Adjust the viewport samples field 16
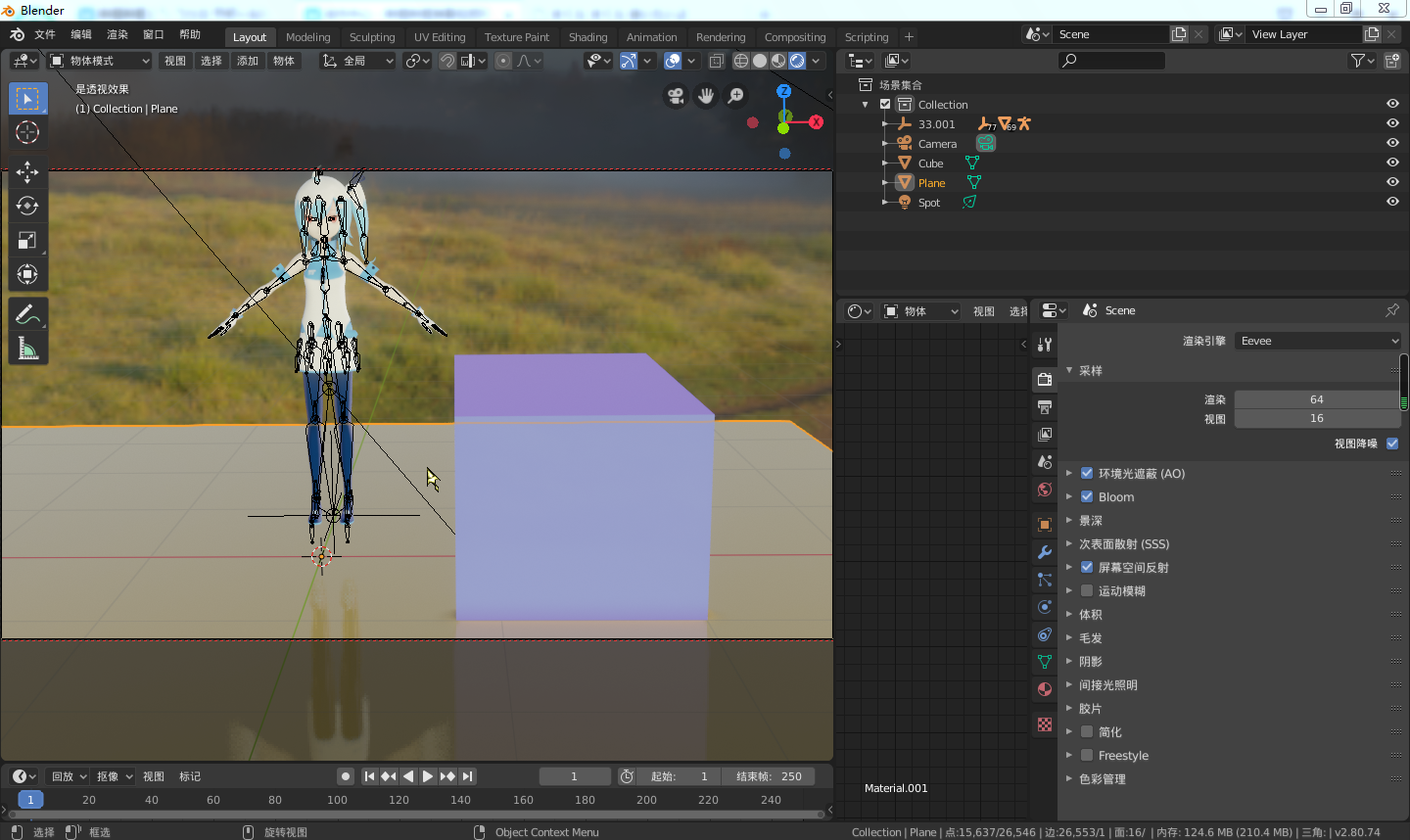This screenshot has height=840, width=1410. point(1317,418)
